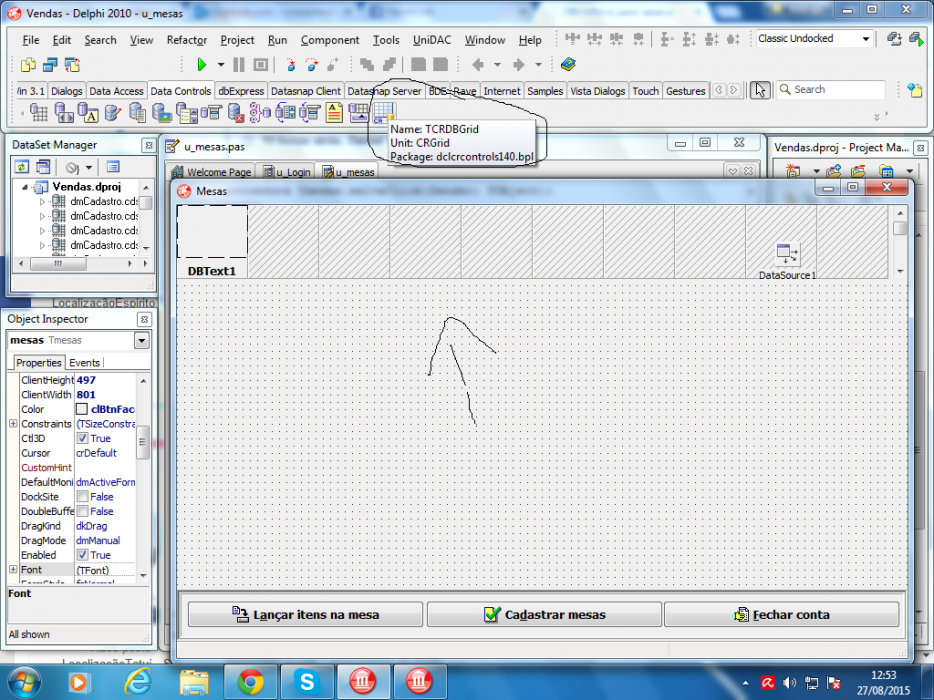Toggle the Ctl3D True checkbox

[x=82, y=438]
